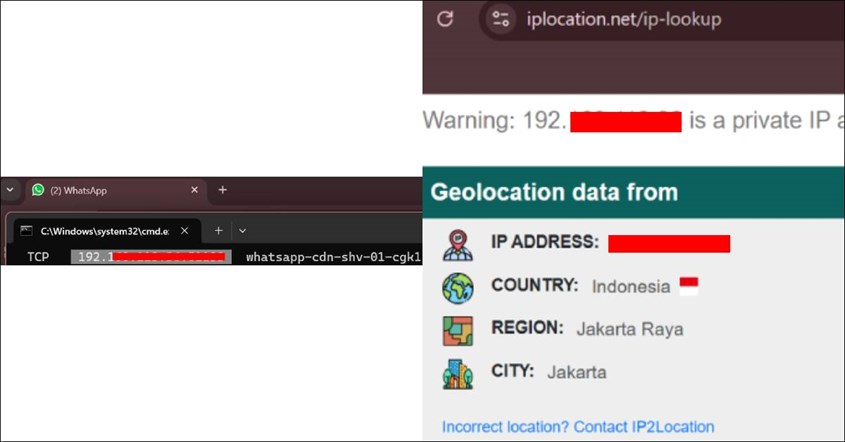Image resolution: width=845 pixels, height=442 pixels.
Task: Add a new terminal tab
Action: click(x=218, y=231)
